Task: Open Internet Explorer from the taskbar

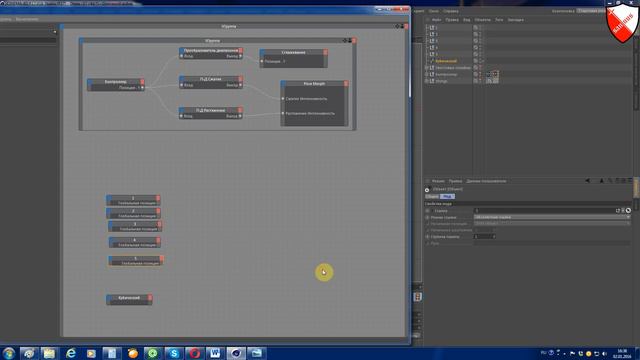Action: (x=71, y=353)
